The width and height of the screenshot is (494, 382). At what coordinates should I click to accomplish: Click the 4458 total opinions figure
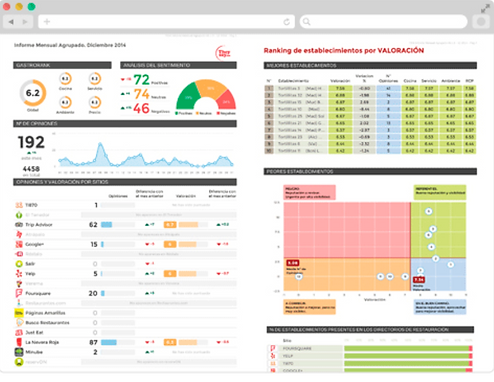(31, 169)
